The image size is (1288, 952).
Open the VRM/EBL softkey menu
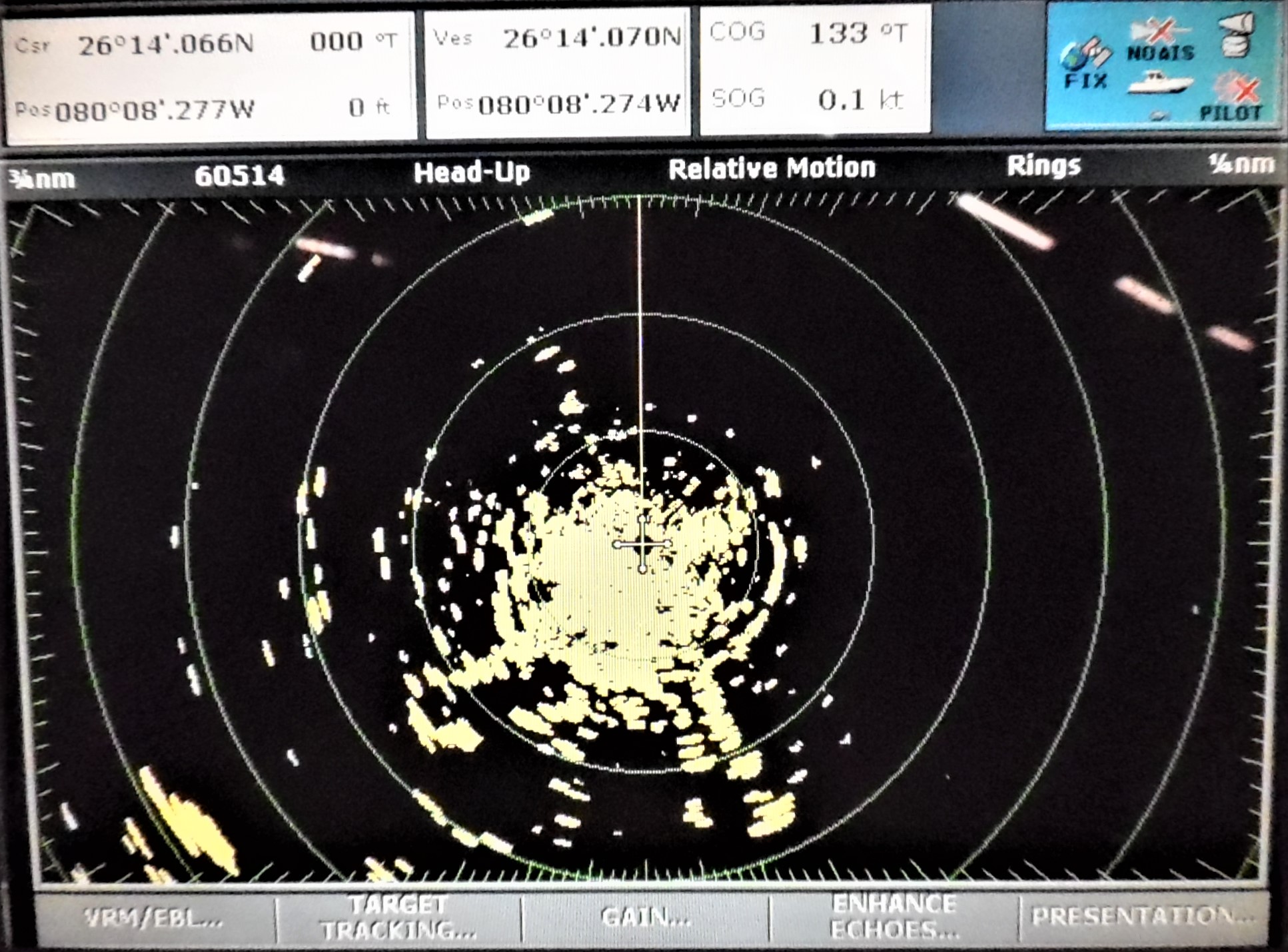[x=153, y=918]
